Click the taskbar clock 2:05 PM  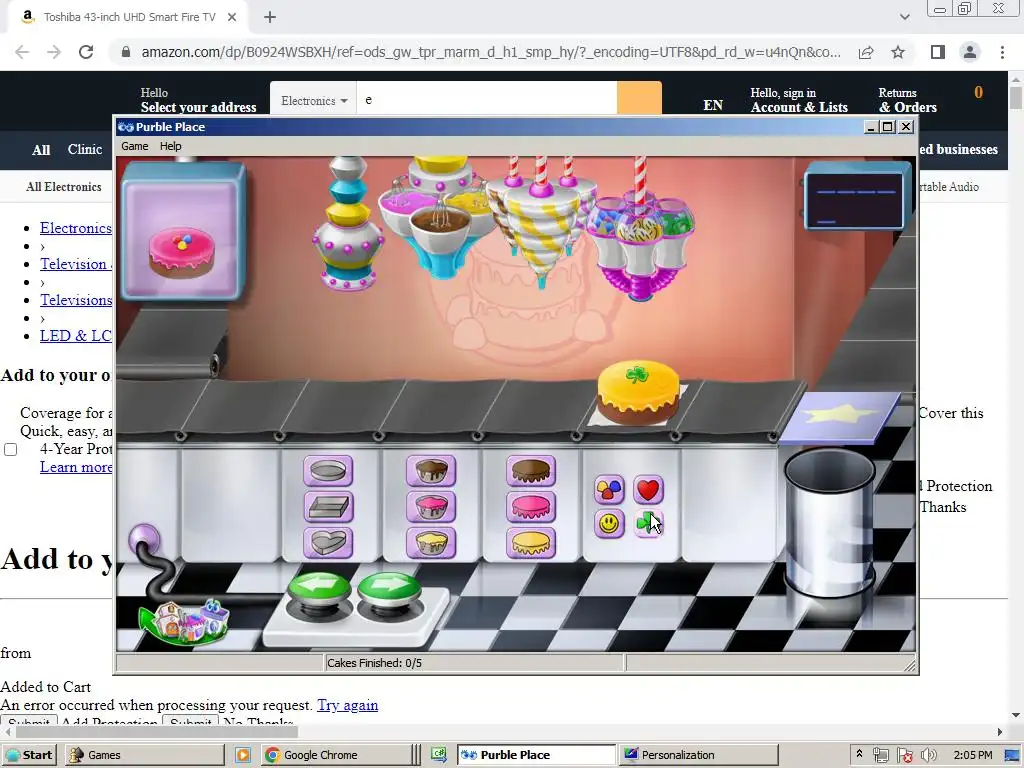point(972,755)
